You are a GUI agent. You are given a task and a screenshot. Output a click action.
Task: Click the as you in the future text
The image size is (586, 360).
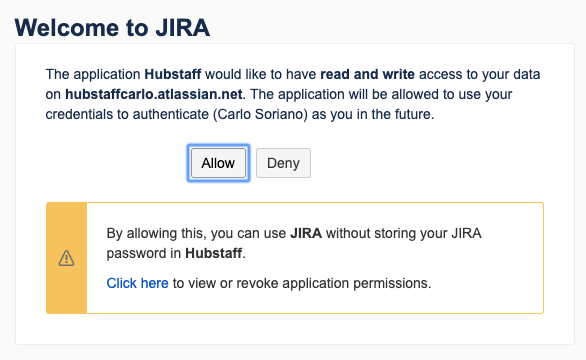pyautogui.click(x=373, y=114)
